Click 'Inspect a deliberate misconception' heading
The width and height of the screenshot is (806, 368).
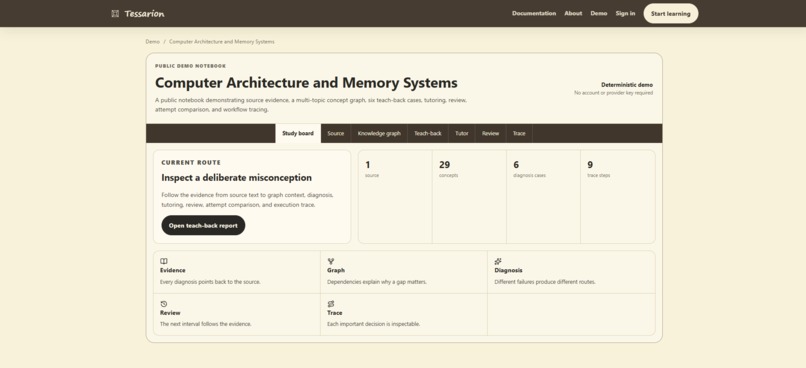[x=236, y=178]
